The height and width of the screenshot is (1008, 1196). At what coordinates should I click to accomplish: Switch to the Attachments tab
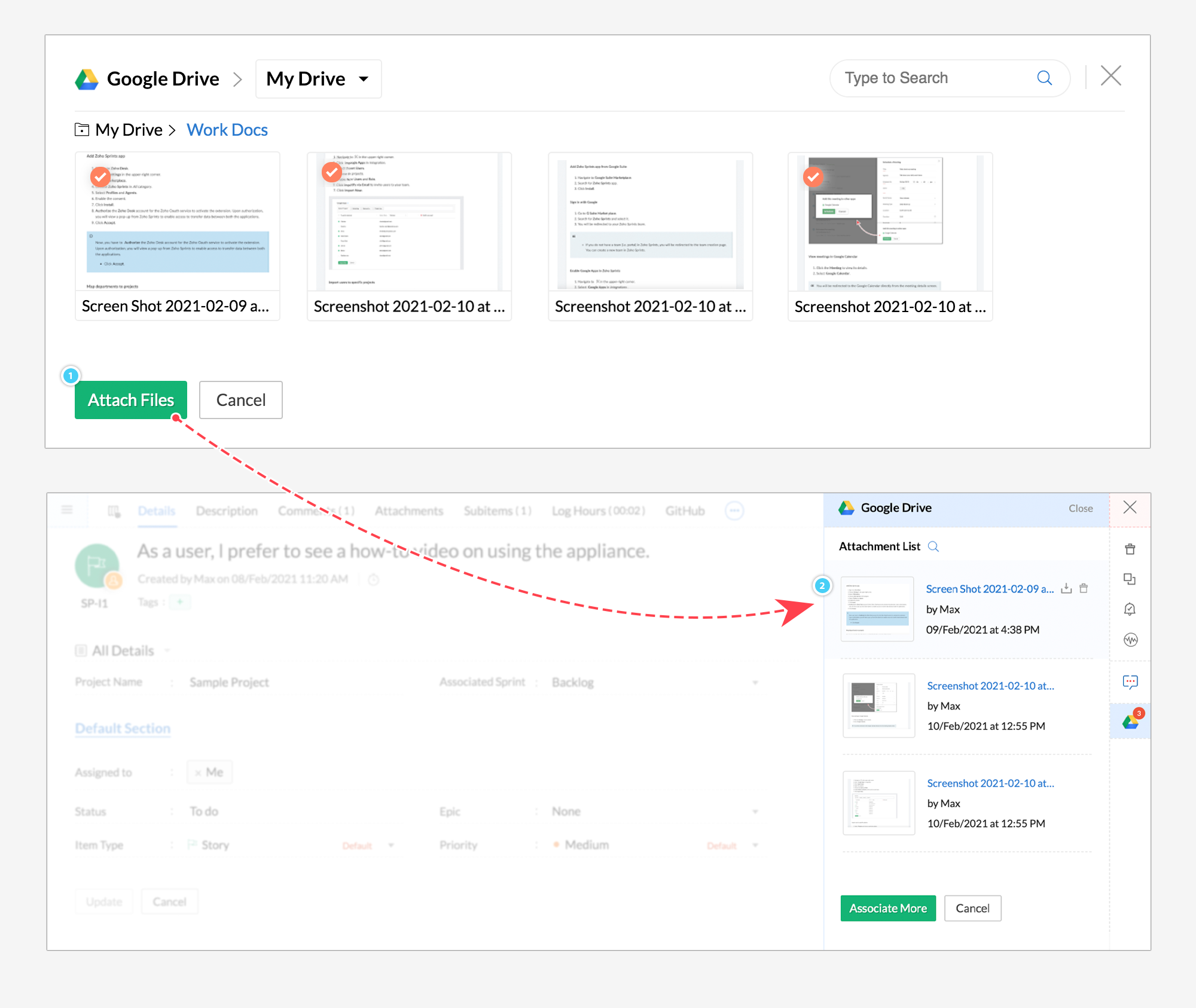tap(408, 511)
